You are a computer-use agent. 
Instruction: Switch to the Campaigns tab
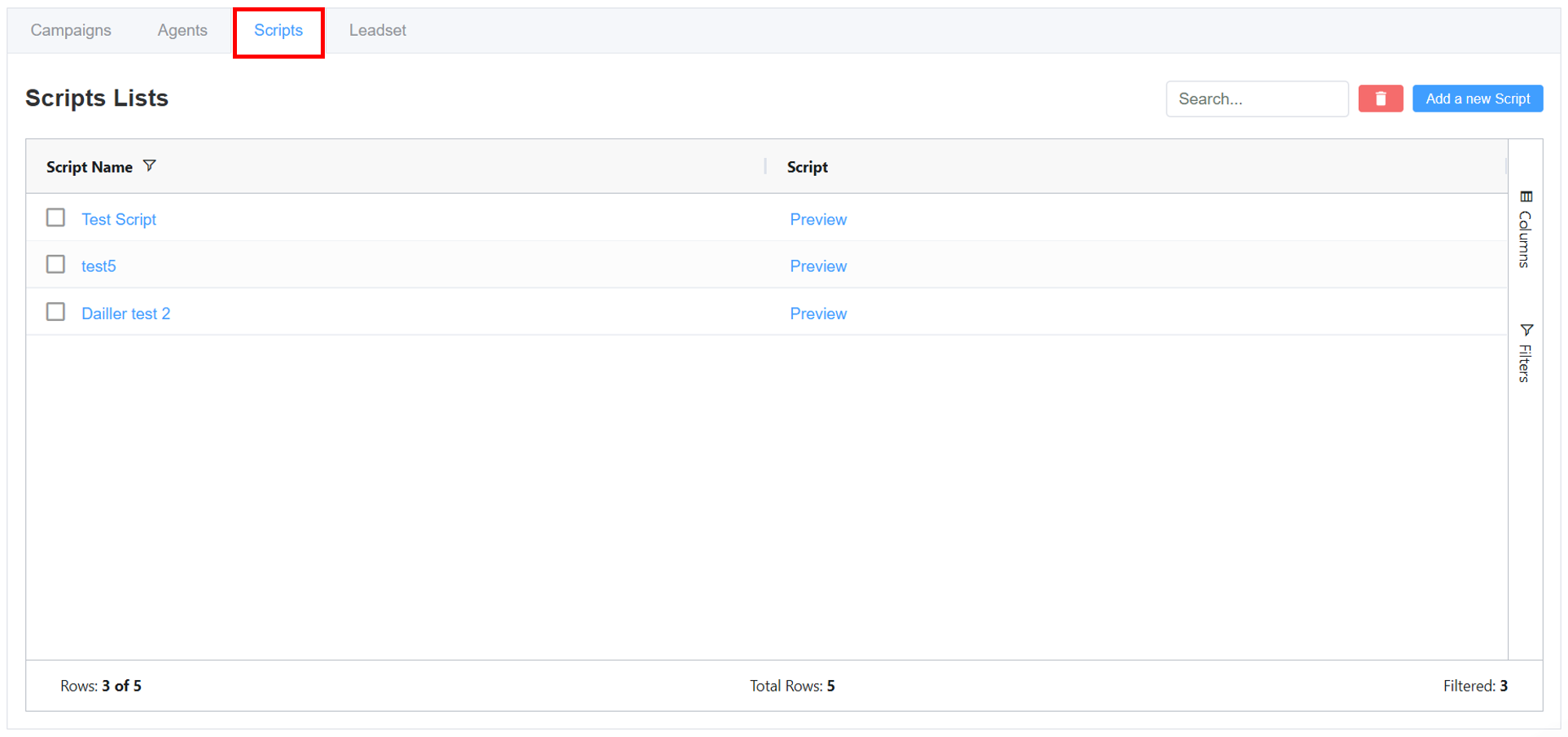point(71,30)
